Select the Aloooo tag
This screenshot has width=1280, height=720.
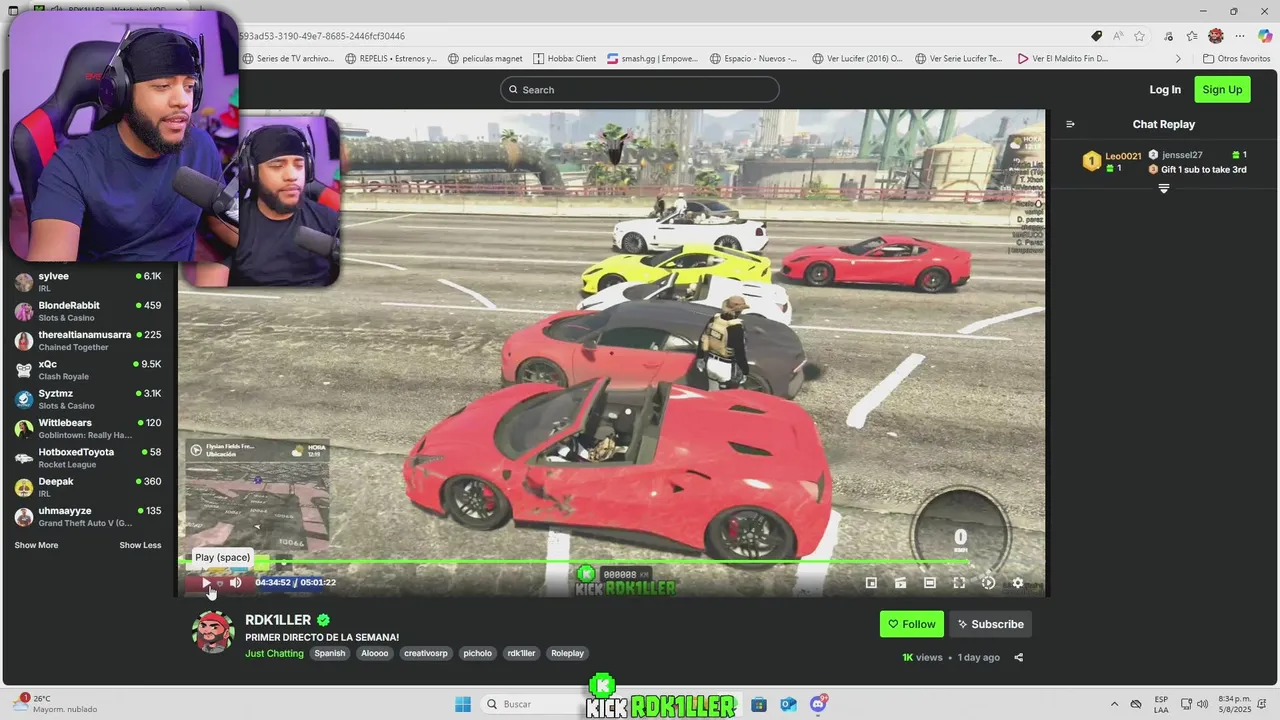pyautogui.click(x=375, y=653)
